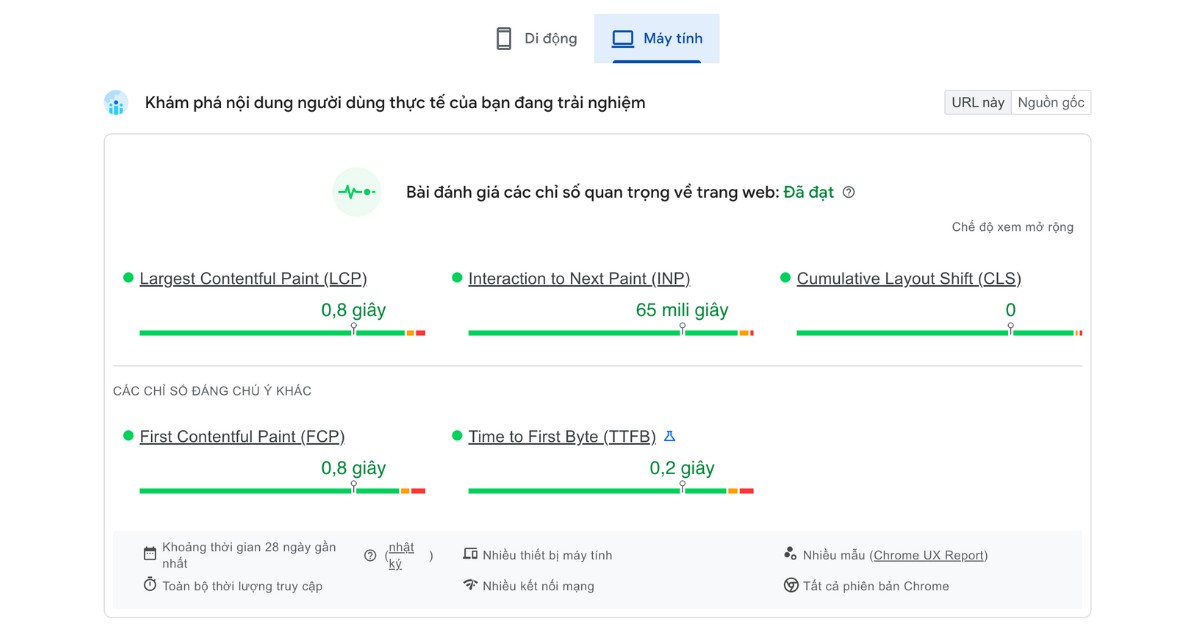This screenshot has width=1200, height=630.
Task: Select the Máy tính tab
Action: (x=657, y=39)
